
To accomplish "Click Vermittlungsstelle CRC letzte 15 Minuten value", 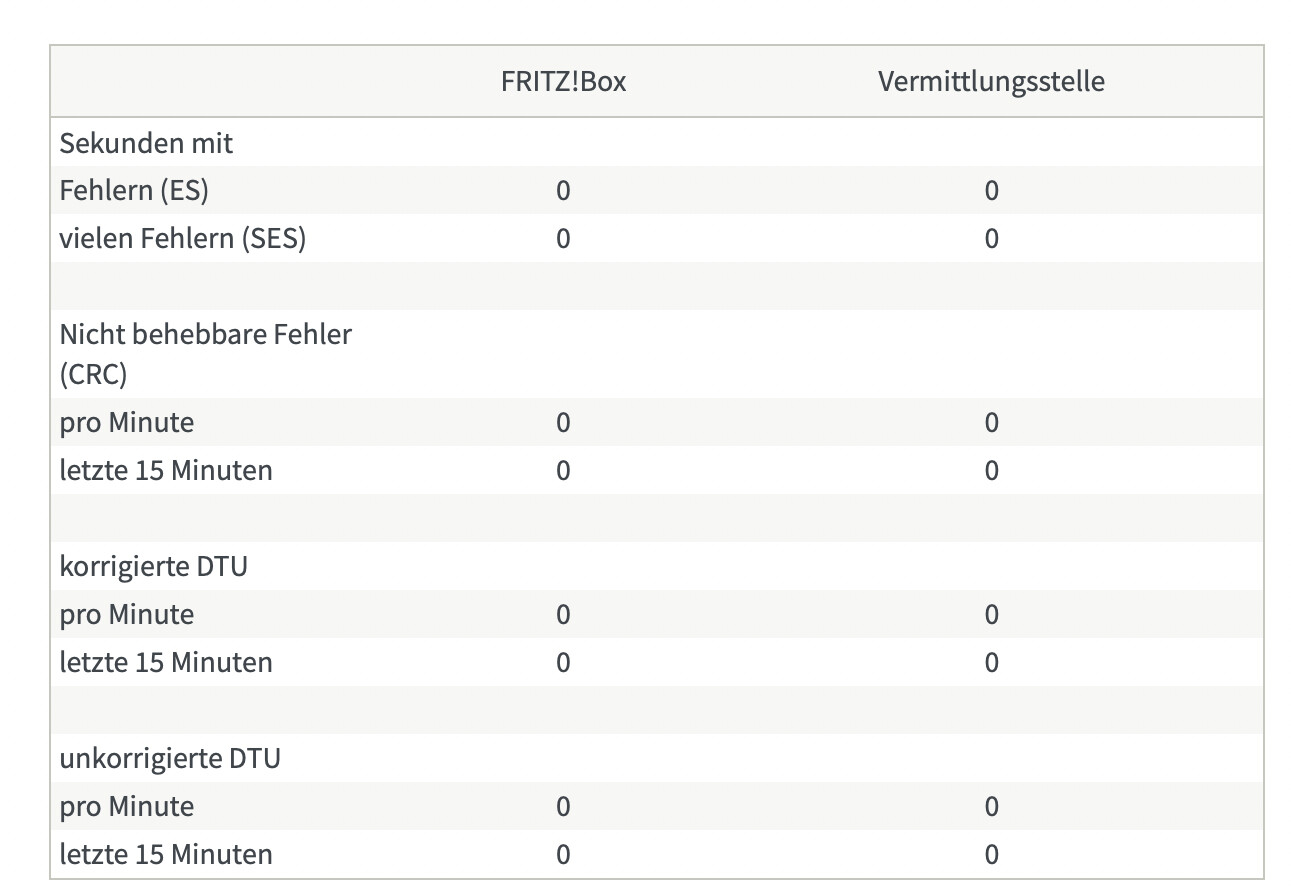I will click(x=991, y=470).
